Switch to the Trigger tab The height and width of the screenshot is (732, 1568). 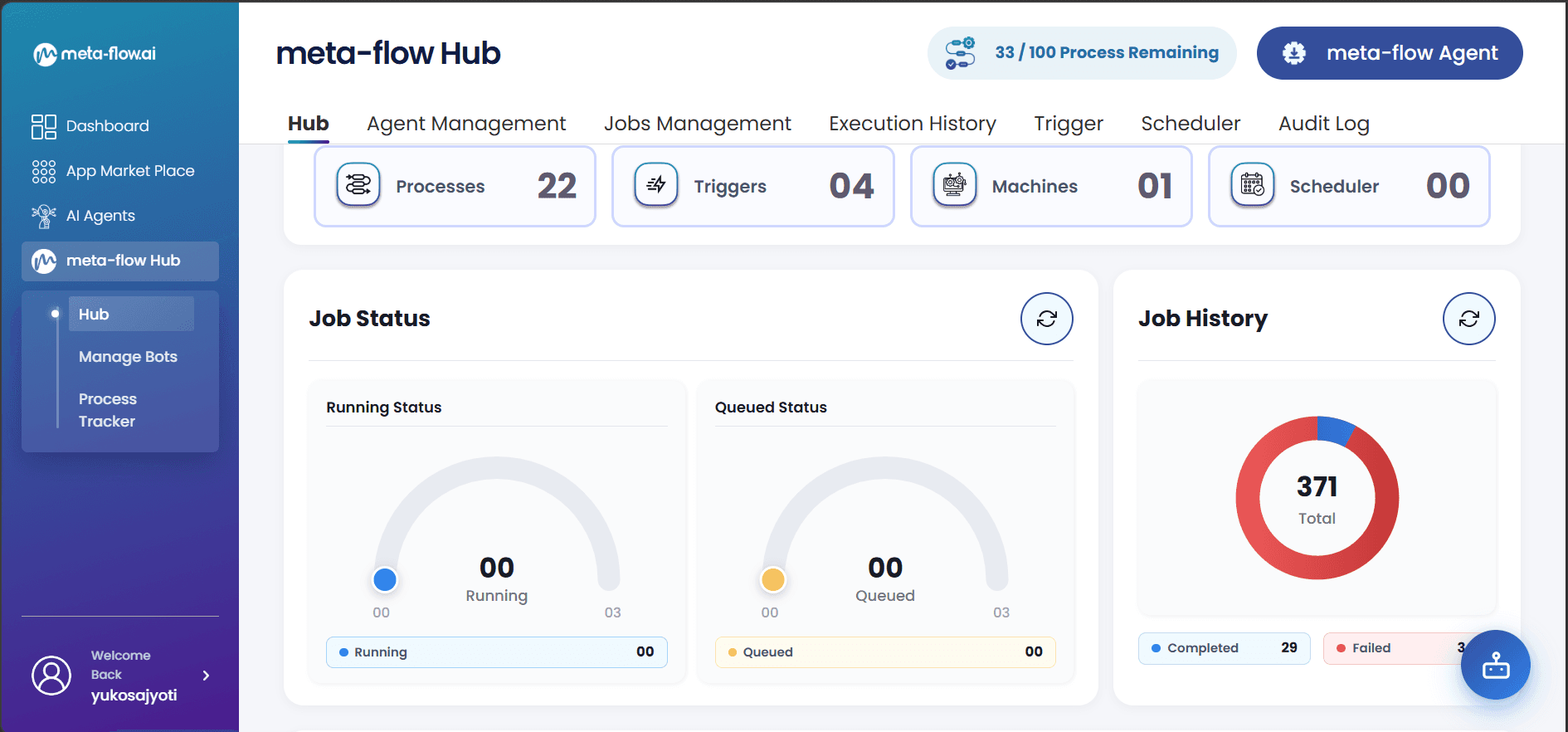click(1069, 124)
